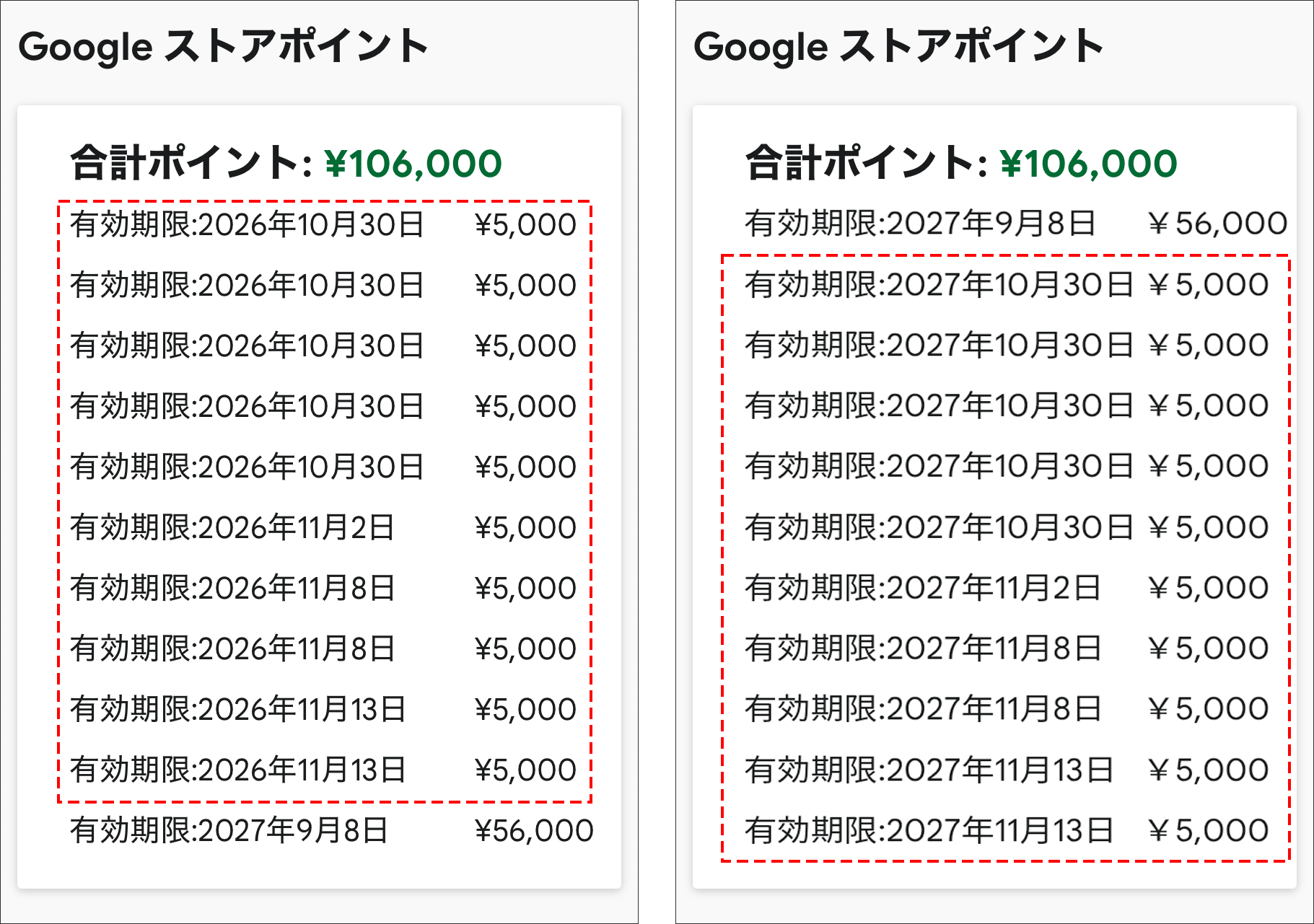The image size is (1314, 924).
Task: Select the 有効期限:2027年11月2日 row
Action: click(x=923, y=588)
